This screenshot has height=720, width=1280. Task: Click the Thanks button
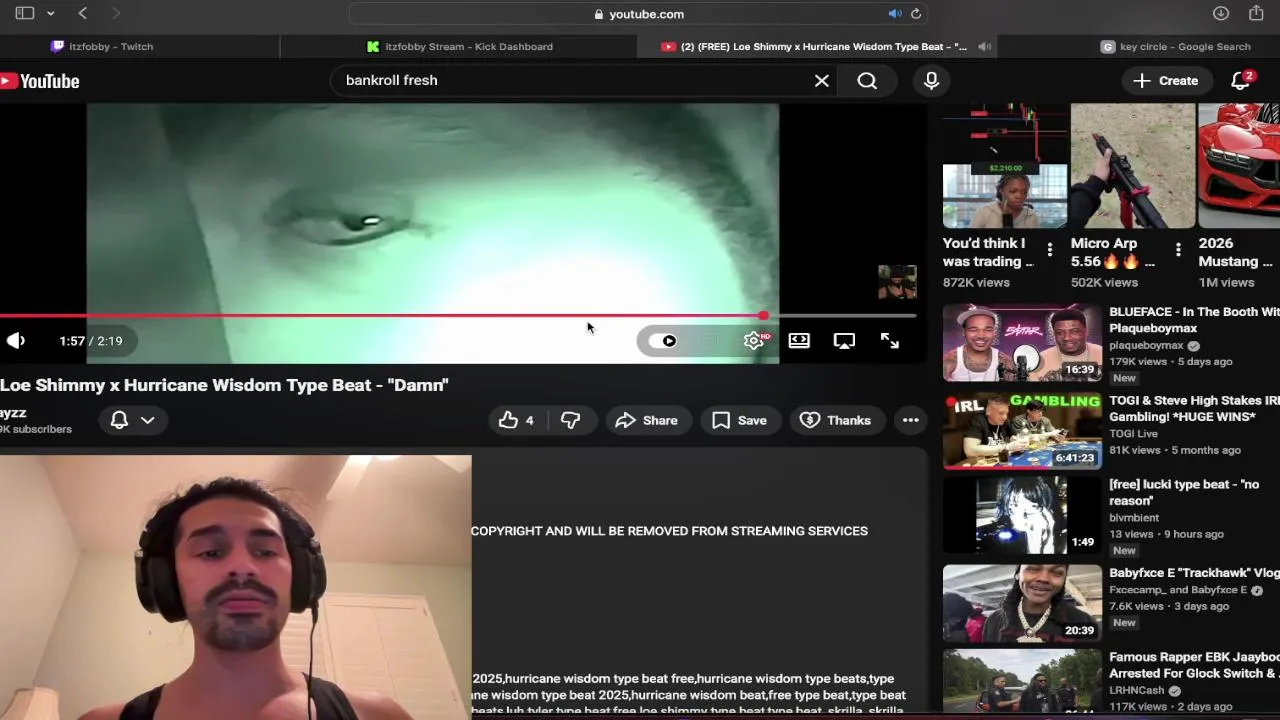[x=836, y=420]
